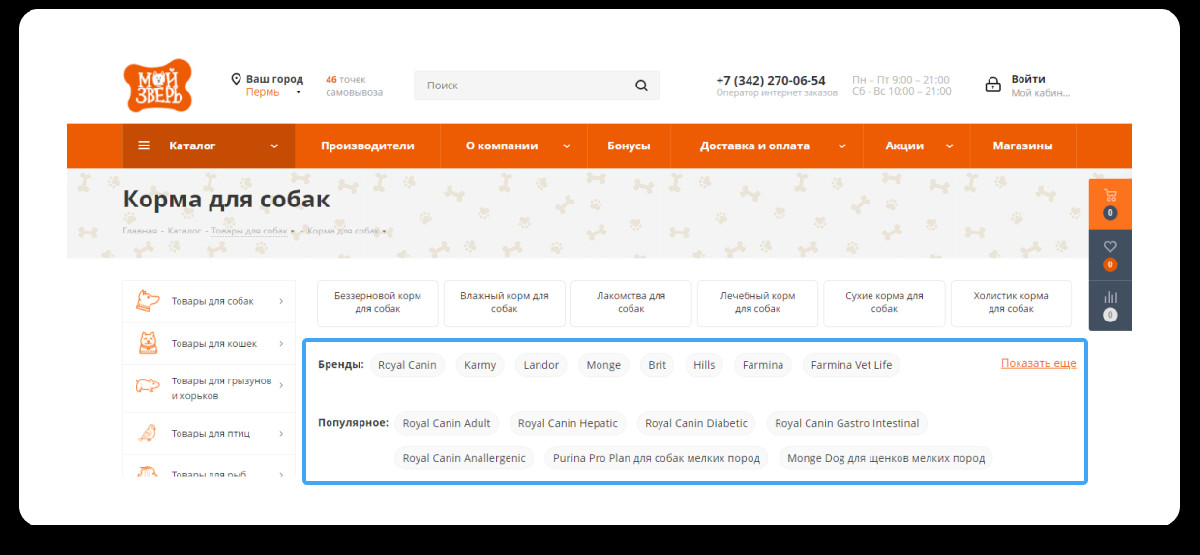Choose the Monge brand tag
The image size is (1200, 555).
click(x=604, y=365)
